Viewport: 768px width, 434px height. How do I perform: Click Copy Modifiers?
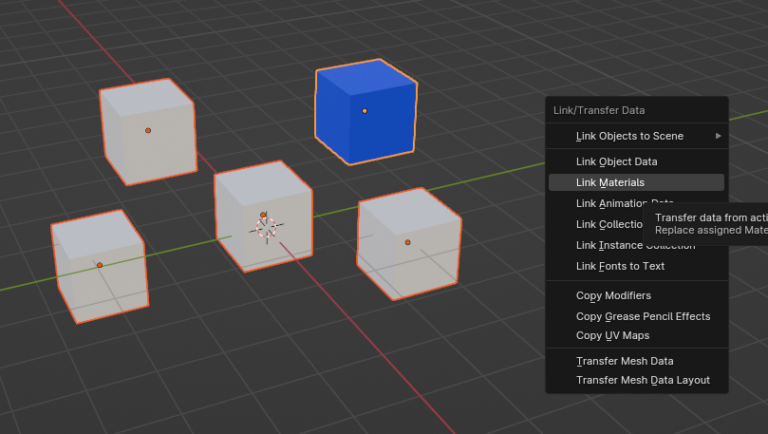tap(613, 295)
